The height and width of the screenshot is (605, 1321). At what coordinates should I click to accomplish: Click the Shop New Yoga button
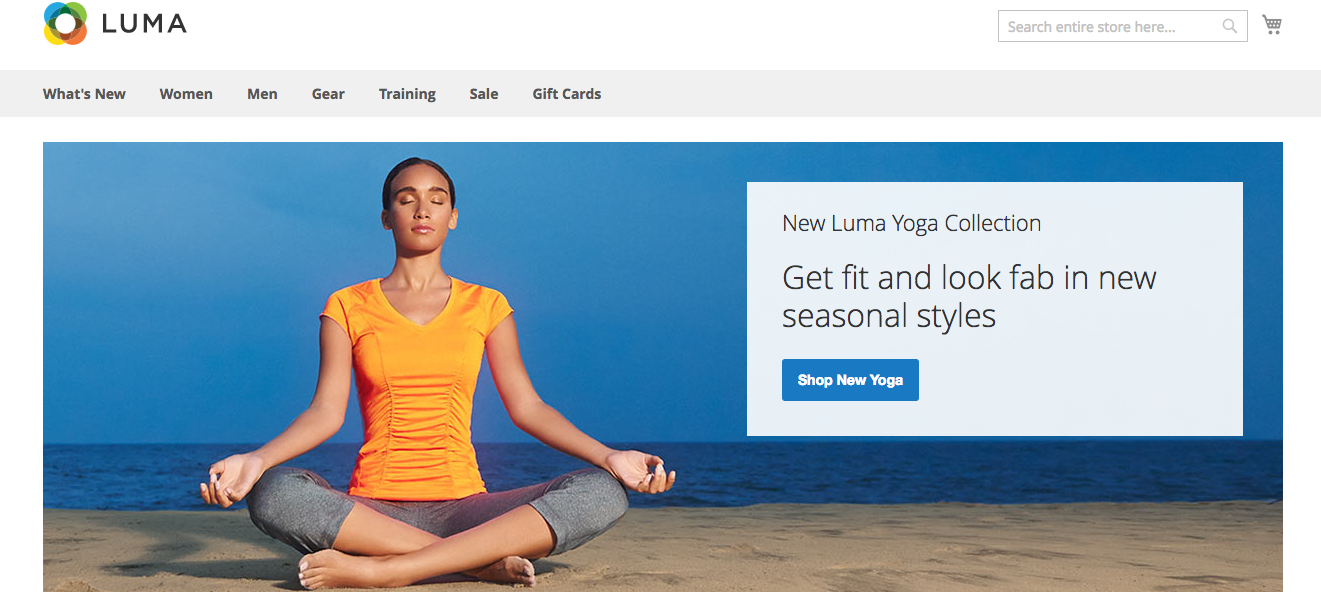coord(850,380)
